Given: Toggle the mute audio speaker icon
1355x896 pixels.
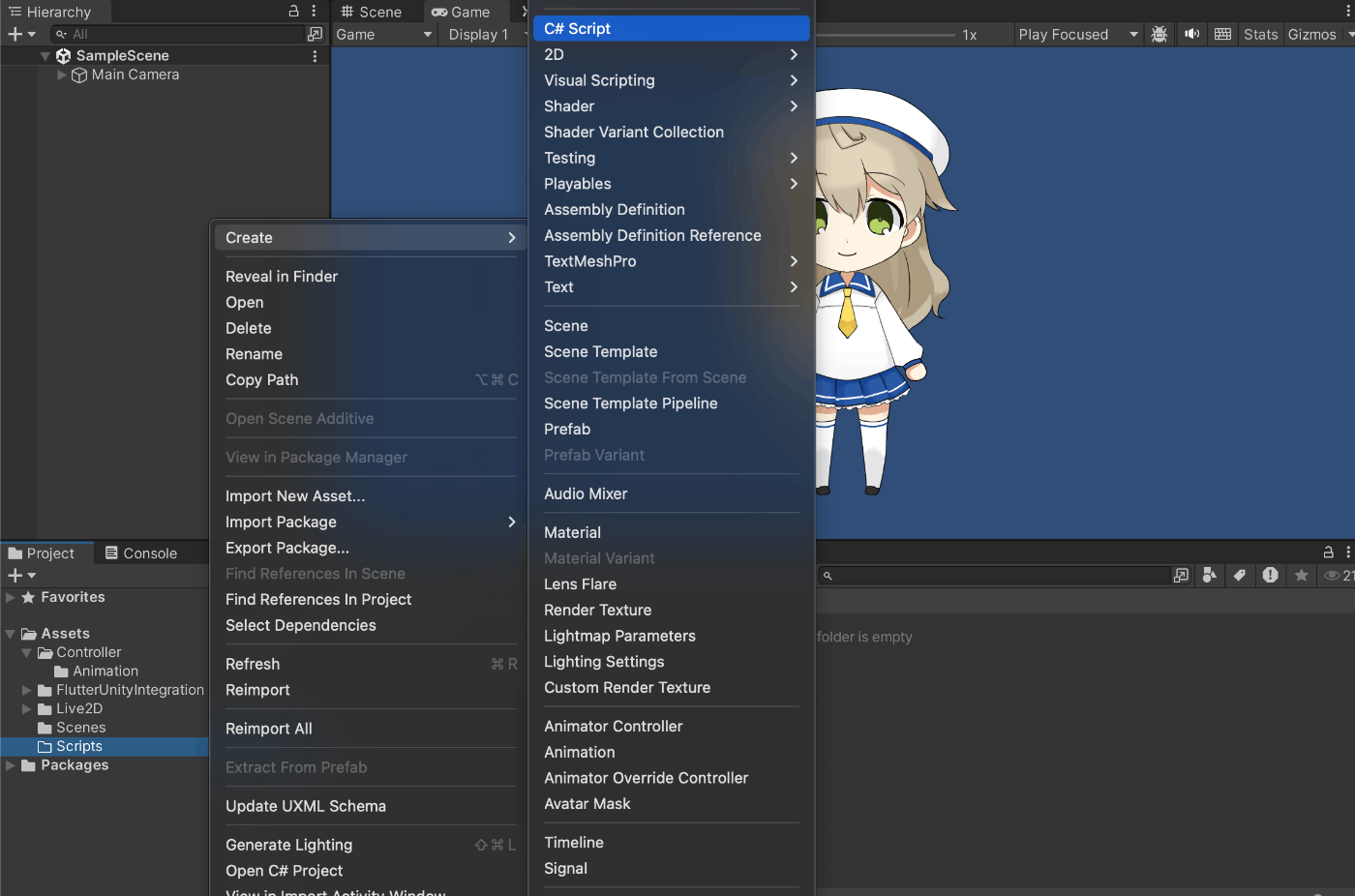Looking at the screenshot, I should tap(1191, 34).
